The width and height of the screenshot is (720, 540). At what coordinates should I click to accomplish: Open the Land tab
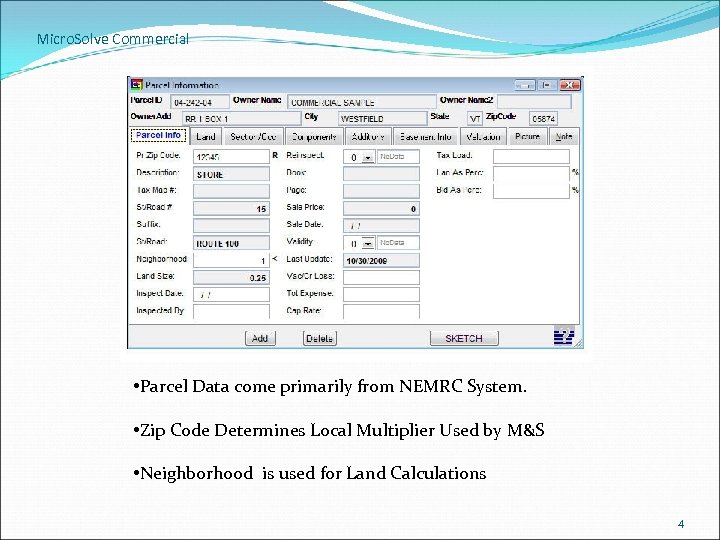point(205,136)
